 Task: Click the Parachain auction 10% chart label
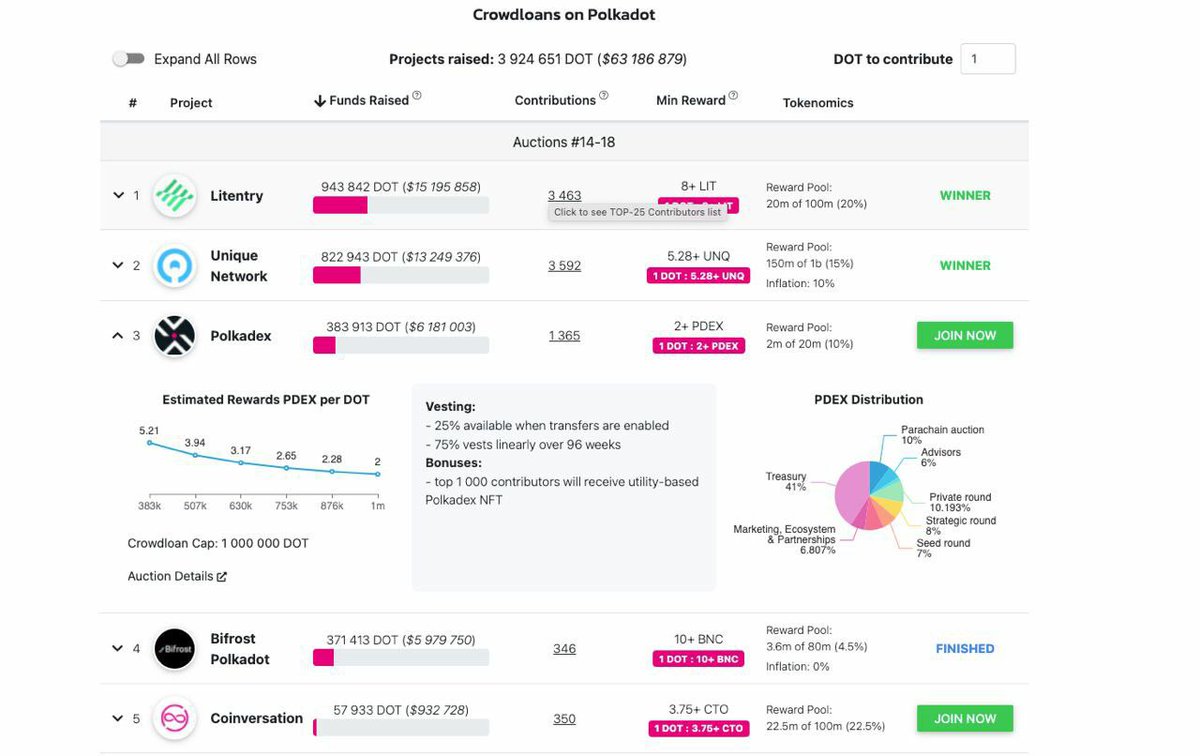[x=942, y=435]
